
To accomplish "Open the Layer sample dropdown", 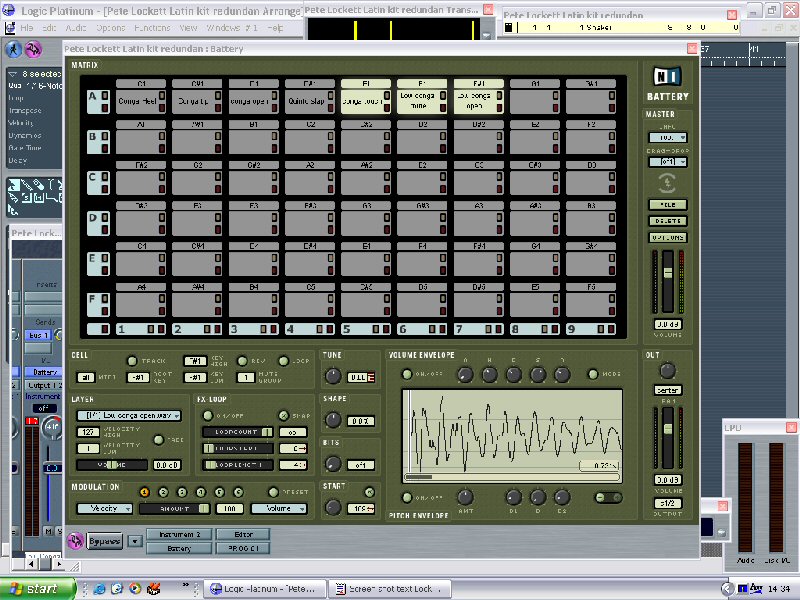I will coord(130,415).
